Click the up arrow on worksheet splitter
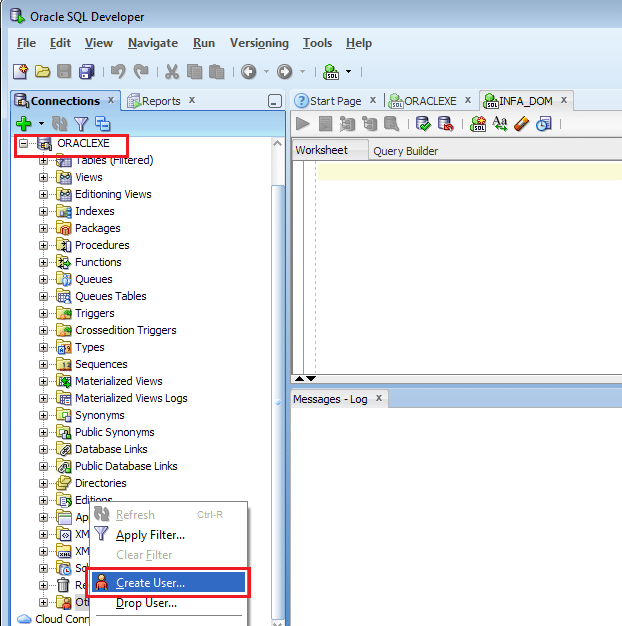622x626 pixels. (x=299, y=378)
